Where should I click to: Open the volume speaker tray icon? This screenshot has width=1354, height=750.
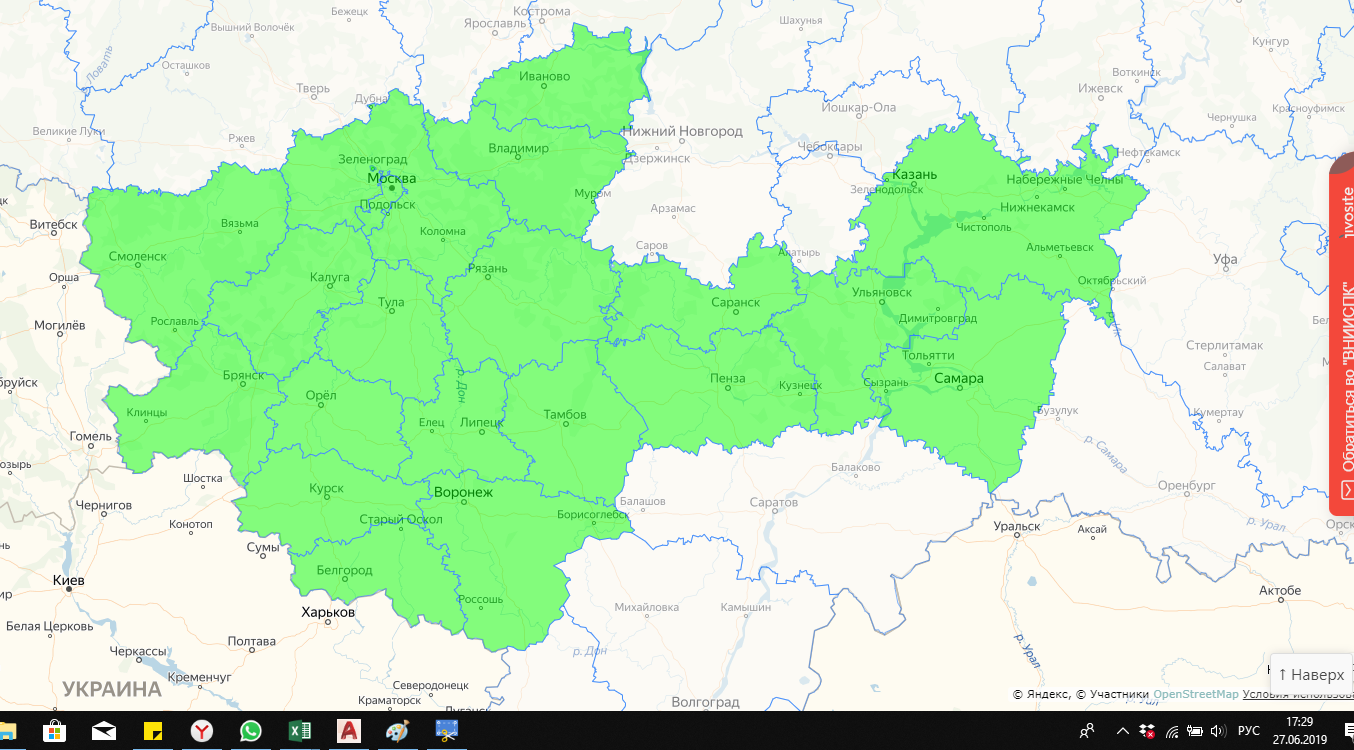point(1217,731)
